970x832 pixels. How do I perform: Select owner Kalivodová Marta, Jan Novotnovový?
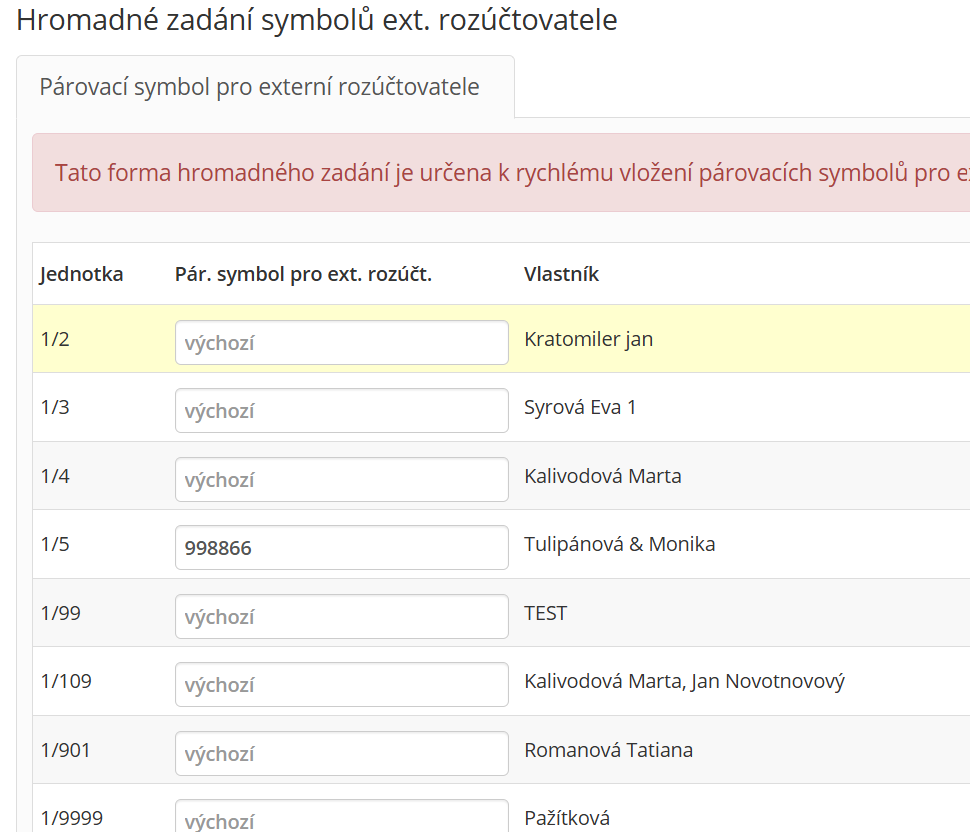(684, 681)
